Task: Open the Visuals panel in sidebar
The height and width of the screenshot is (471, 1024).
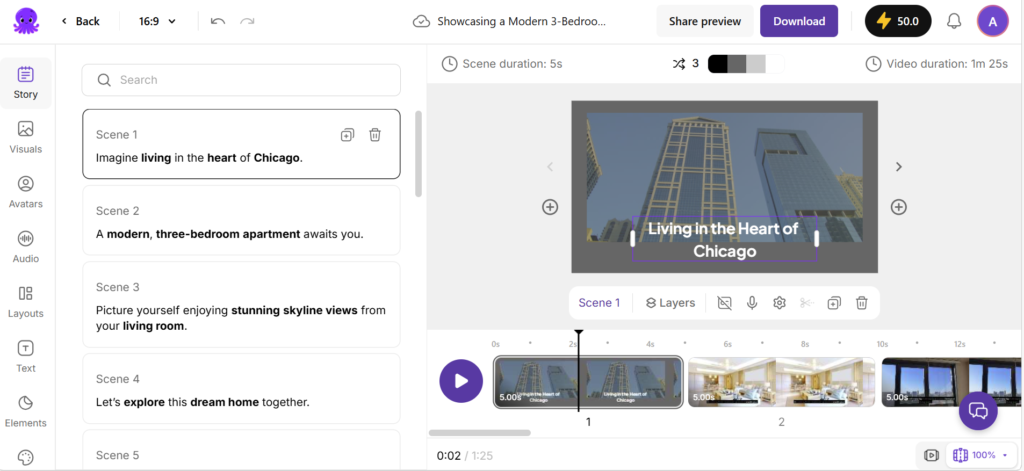Action: coord(26,137)
